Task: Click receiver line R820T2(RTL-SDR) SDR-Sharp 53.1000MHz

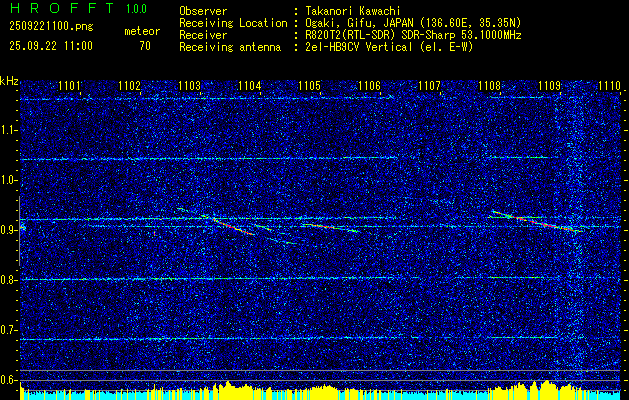Action: point(413,35)
